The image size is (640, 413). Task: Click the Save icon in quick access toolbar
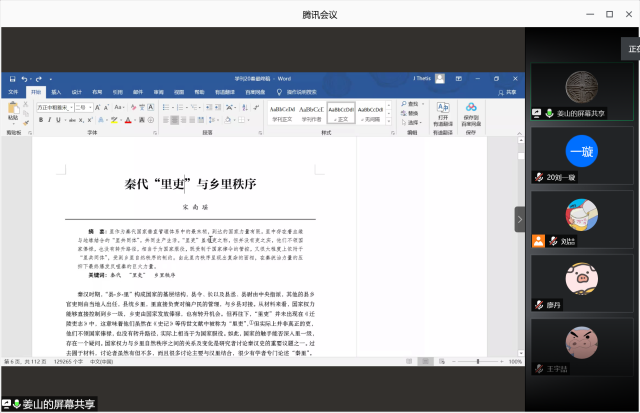12,78
